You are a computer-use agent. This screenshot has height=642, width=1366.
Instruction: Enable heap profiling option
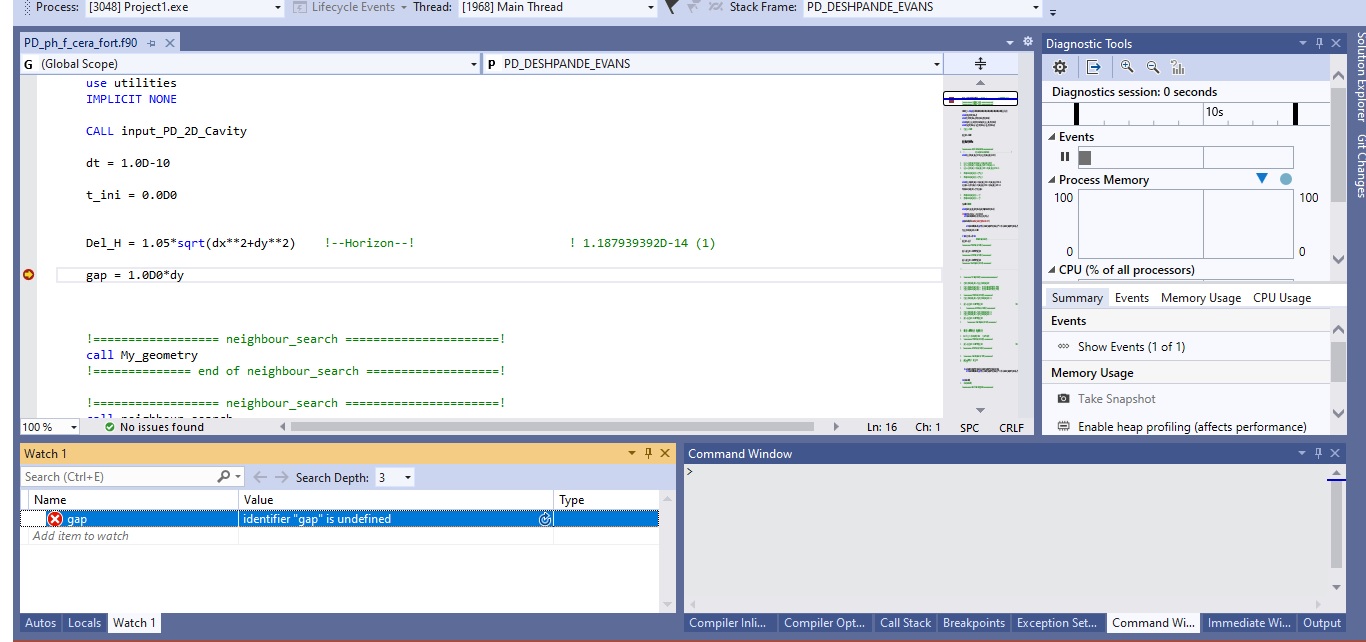(1192, 427)
